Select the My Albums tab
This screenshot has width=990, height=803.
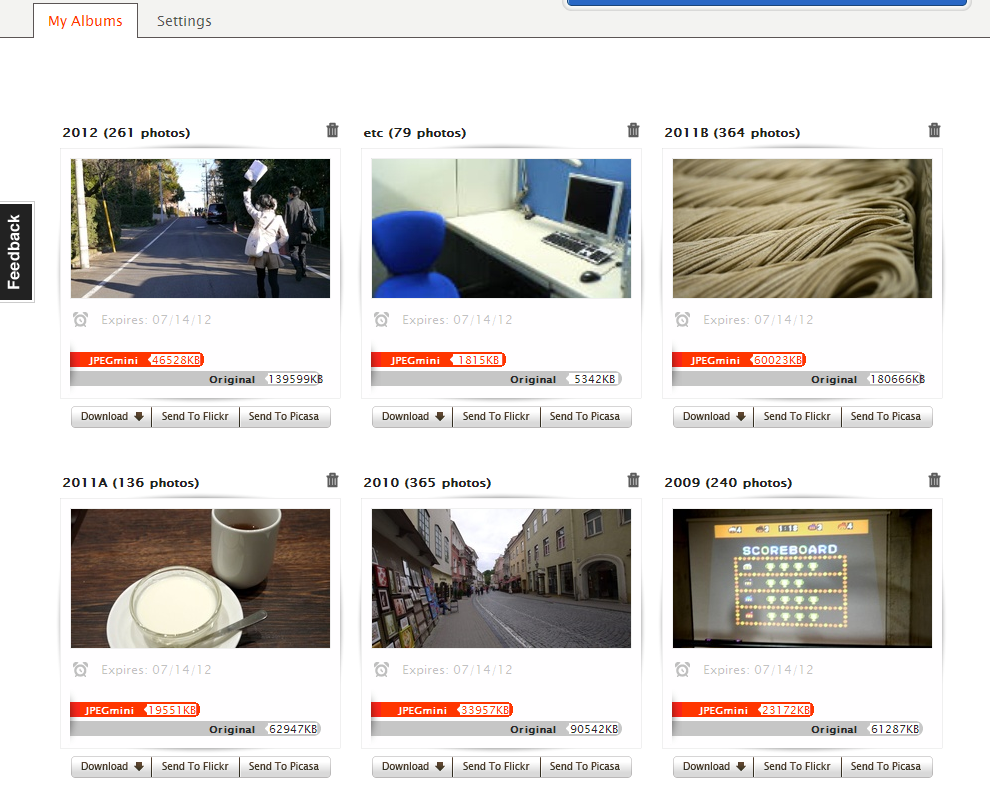[85, 21]
